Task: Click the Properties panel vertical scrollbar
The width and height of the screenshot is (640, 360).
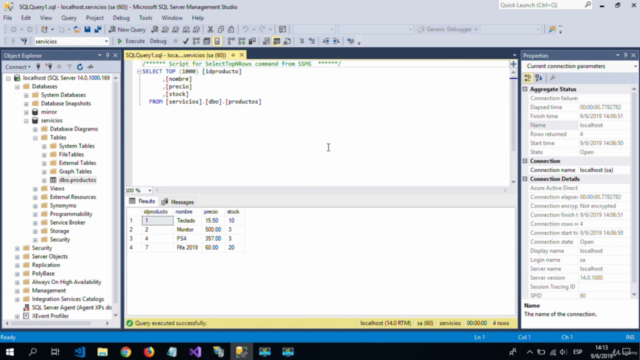Action: (x=634, y=192)
